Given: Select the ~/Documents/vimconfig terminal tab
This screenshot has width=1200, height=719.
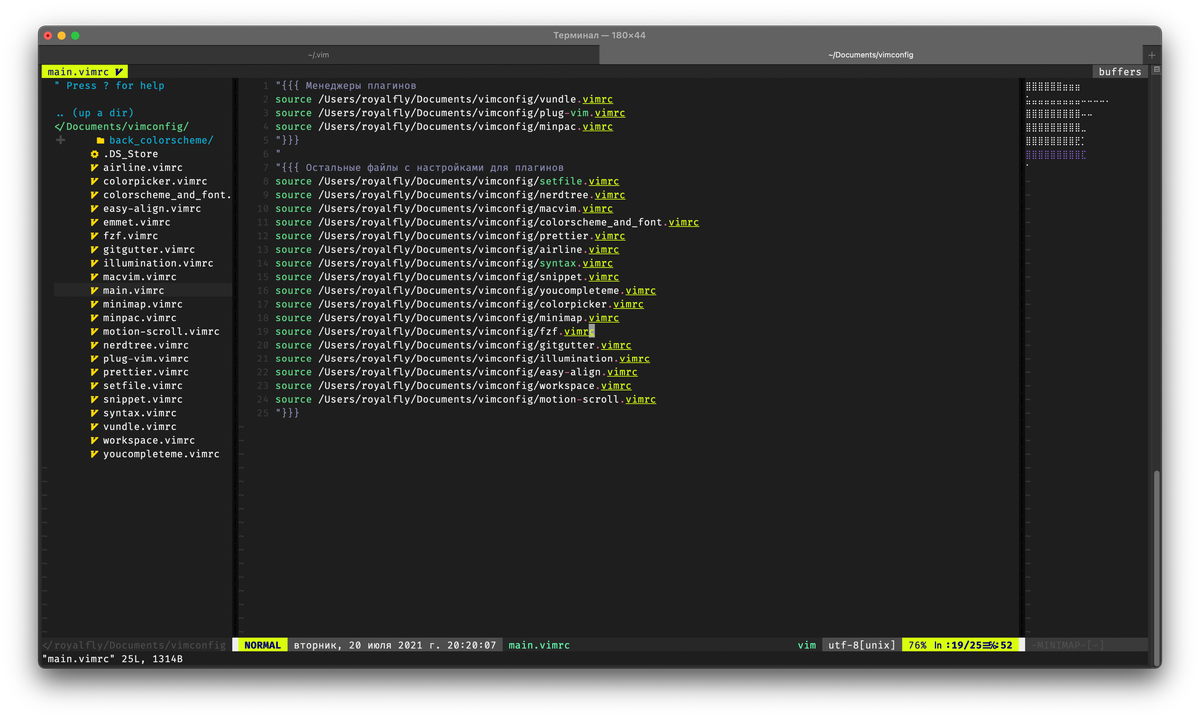Looking at the screenshot, I should 871,55.
